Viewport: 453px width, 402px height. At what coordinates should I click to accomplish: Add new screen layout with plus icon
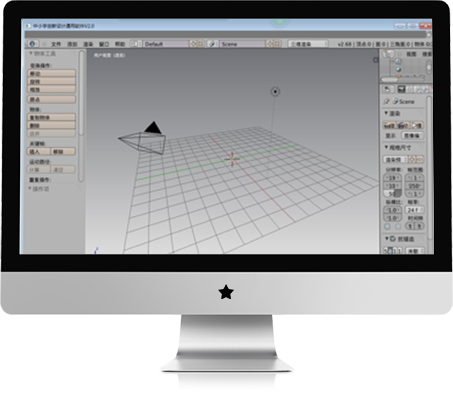[193, 44]
